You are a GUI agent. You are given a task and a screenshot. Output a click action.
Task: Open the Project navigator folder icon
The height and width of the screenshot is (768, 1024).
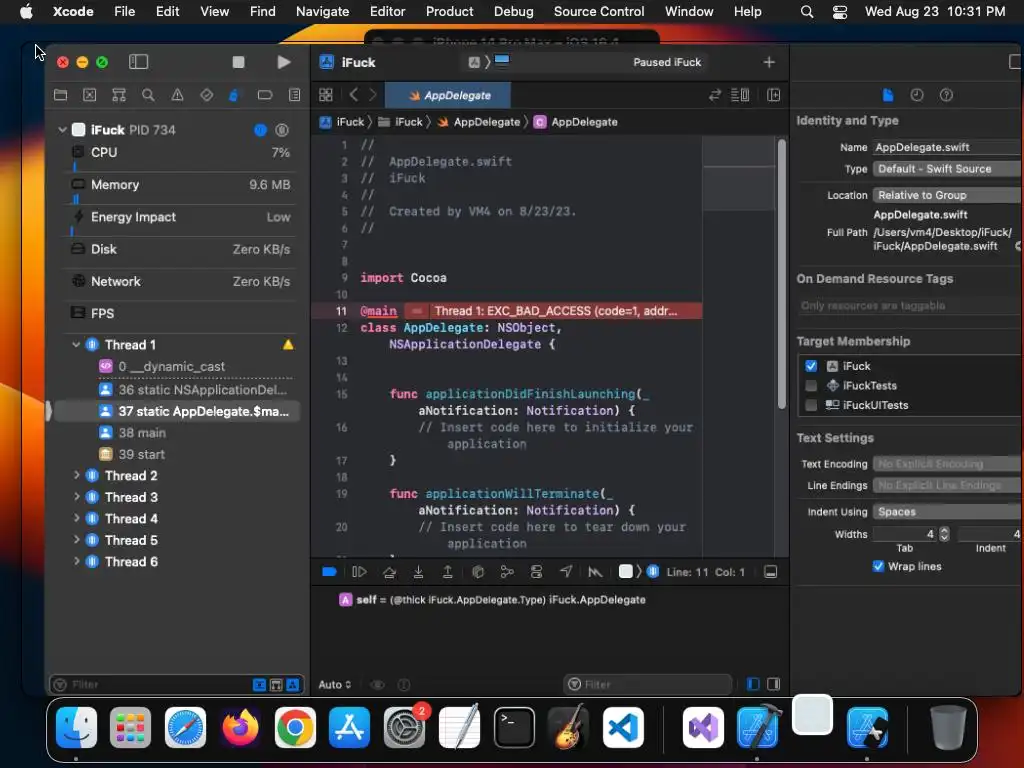pyautogui.click(x=61, y=95)
